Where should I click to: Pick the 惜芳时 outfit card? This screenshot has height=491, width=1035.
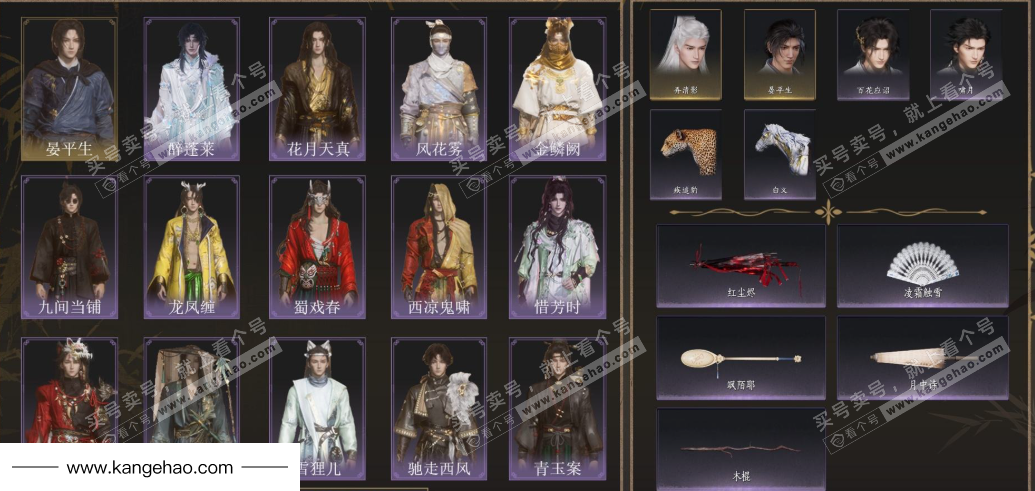pyautogui.click(x=558, y=247)
